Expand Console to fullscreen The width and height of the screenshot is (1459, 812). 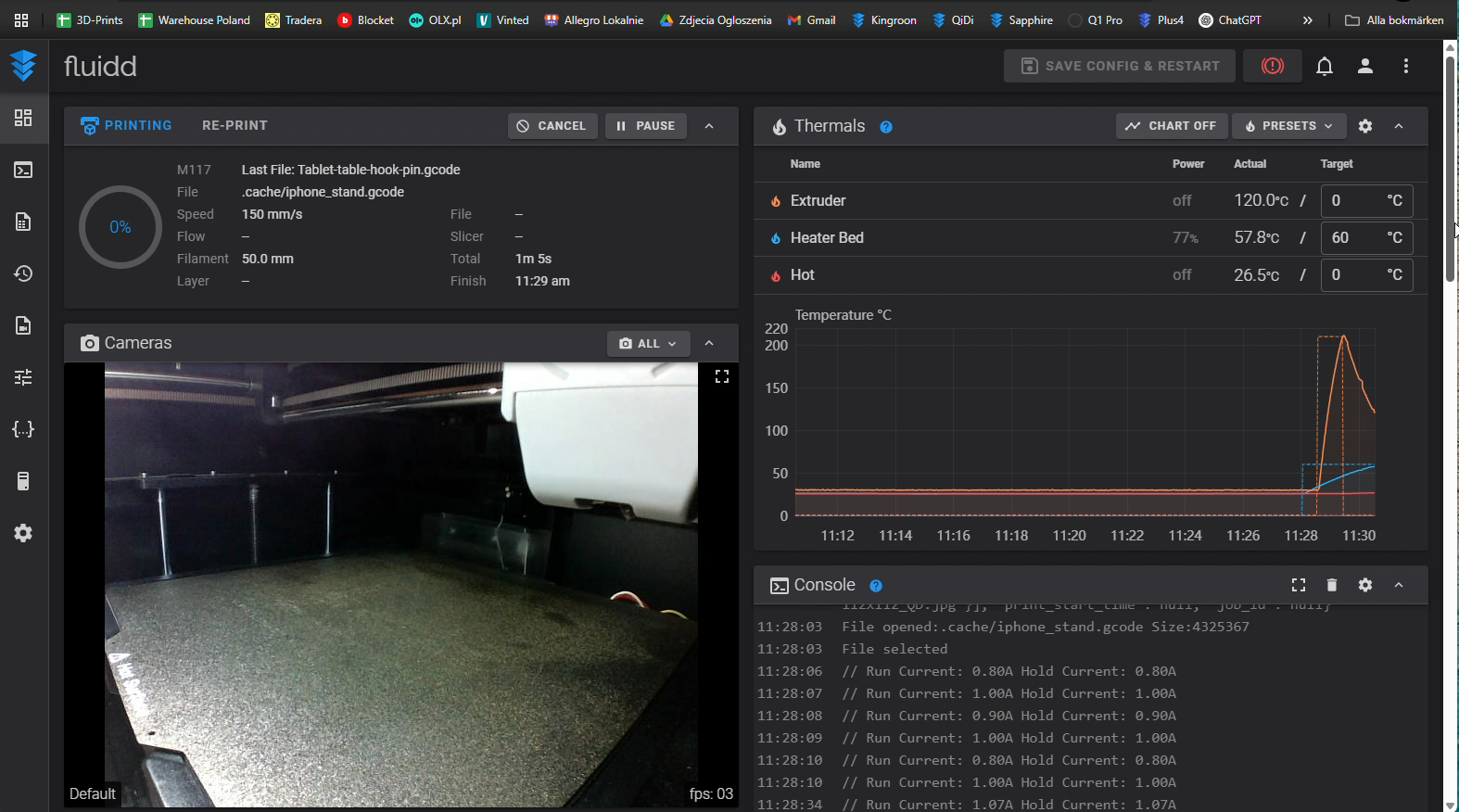(1299, 585)
